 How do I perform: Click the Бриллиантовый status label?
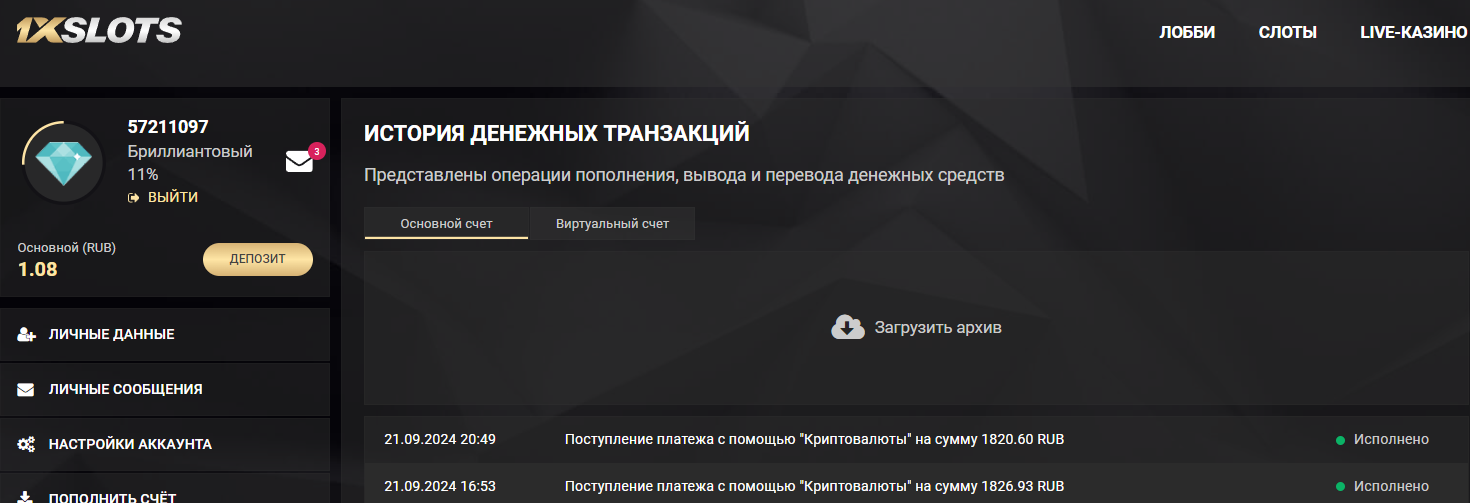click(190, 152)
